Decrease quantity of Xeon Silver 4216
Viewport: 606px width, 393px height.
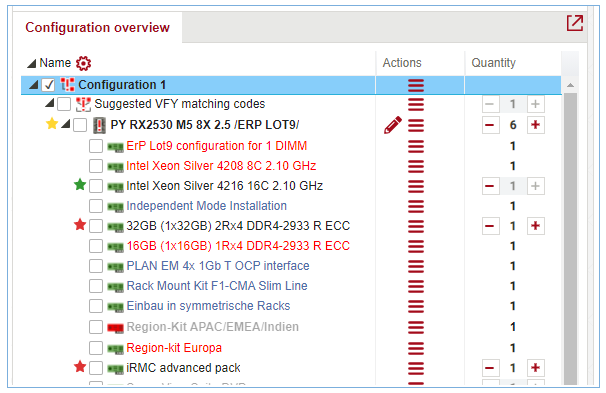490,186
